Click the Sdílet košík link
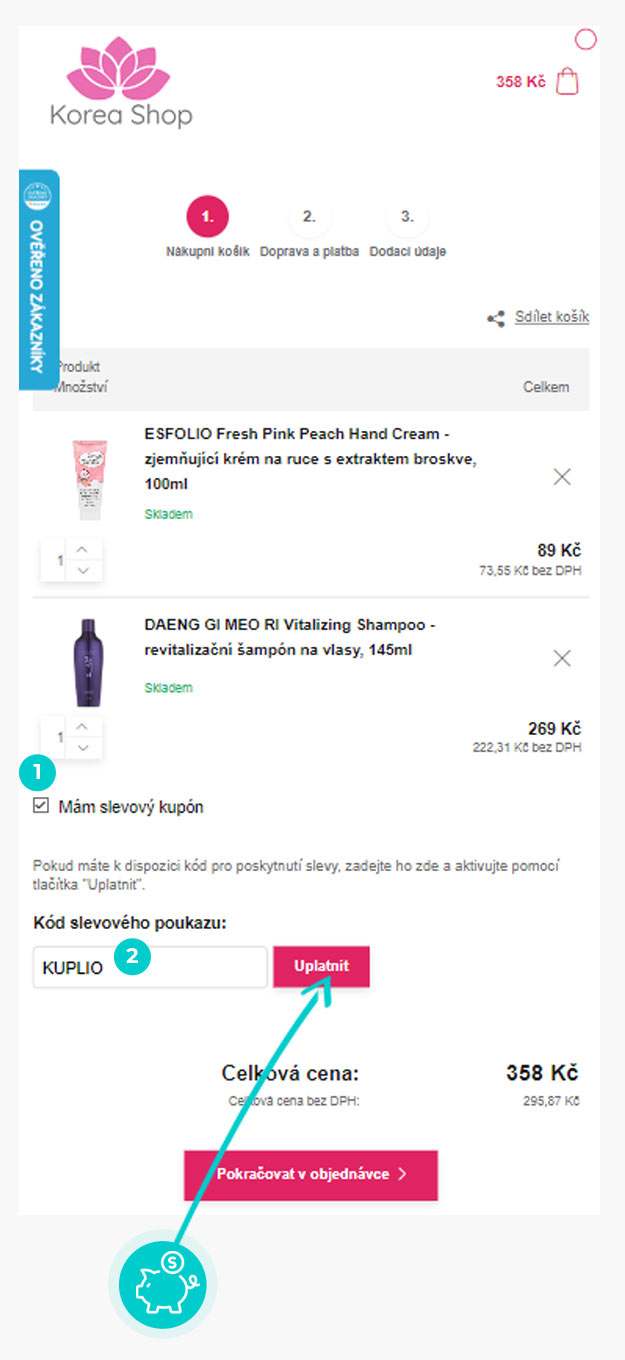The width and height of the screenshot is (625, 1360). pos(551,317)
